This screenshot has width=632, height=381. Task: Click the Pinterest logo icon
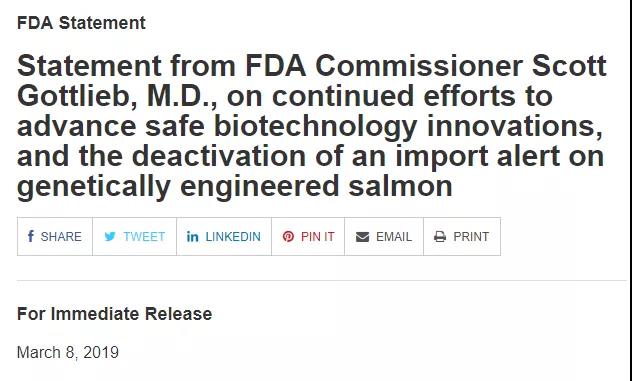pos(288,237)
